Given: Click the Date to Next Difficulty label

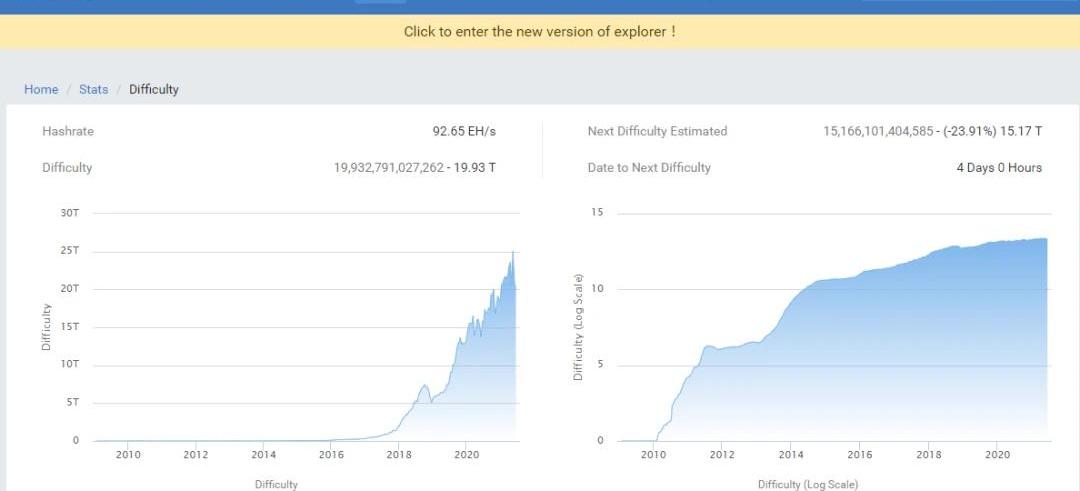Looking at the screenshot, I should pyautogui.click(x=649, y=168).
